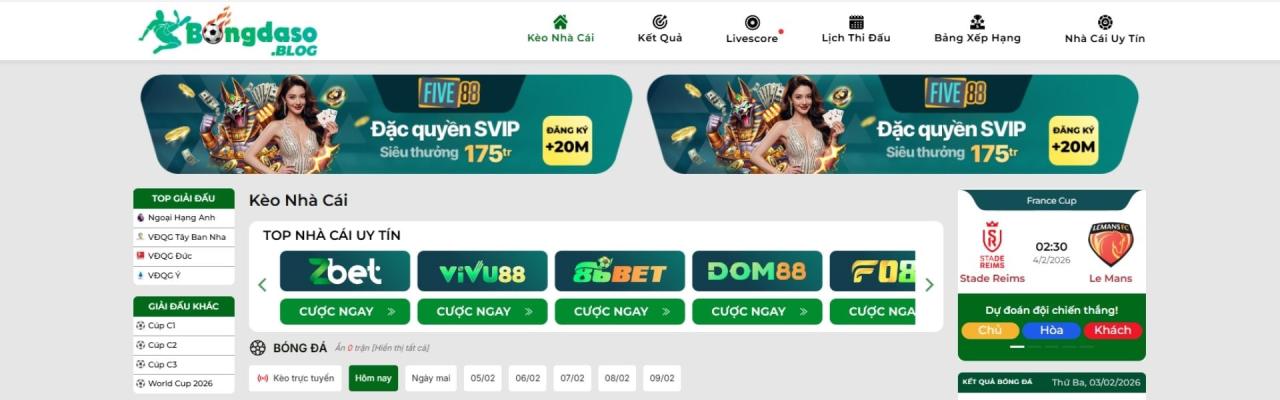The height and width of the screenshot is (400, 1280).
Task: Open Lịch Thi Đấu calendar icon
Action: coord(856,22)
